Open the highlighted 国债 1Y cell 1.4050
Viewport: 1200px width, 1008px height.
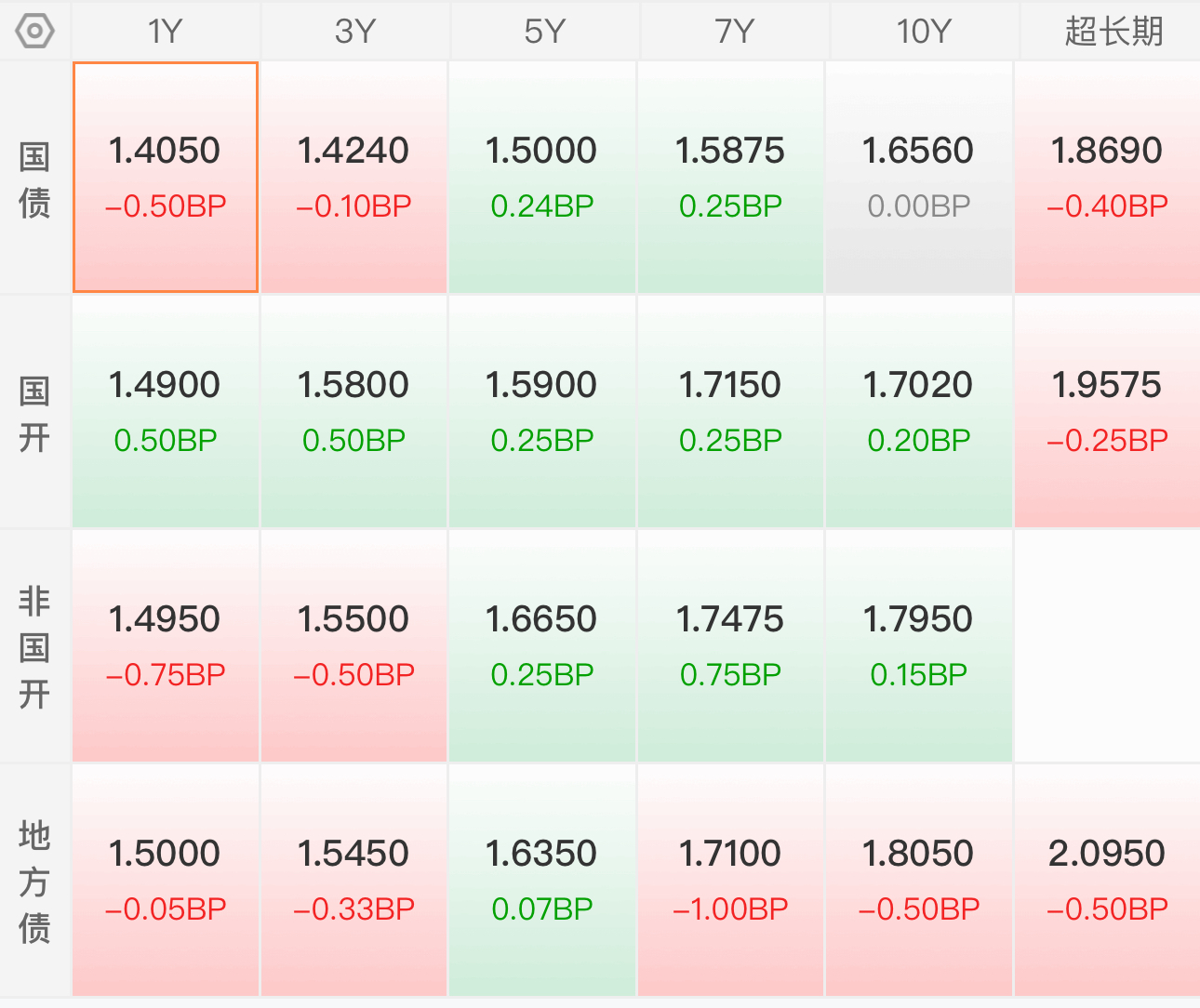[166, 178]
